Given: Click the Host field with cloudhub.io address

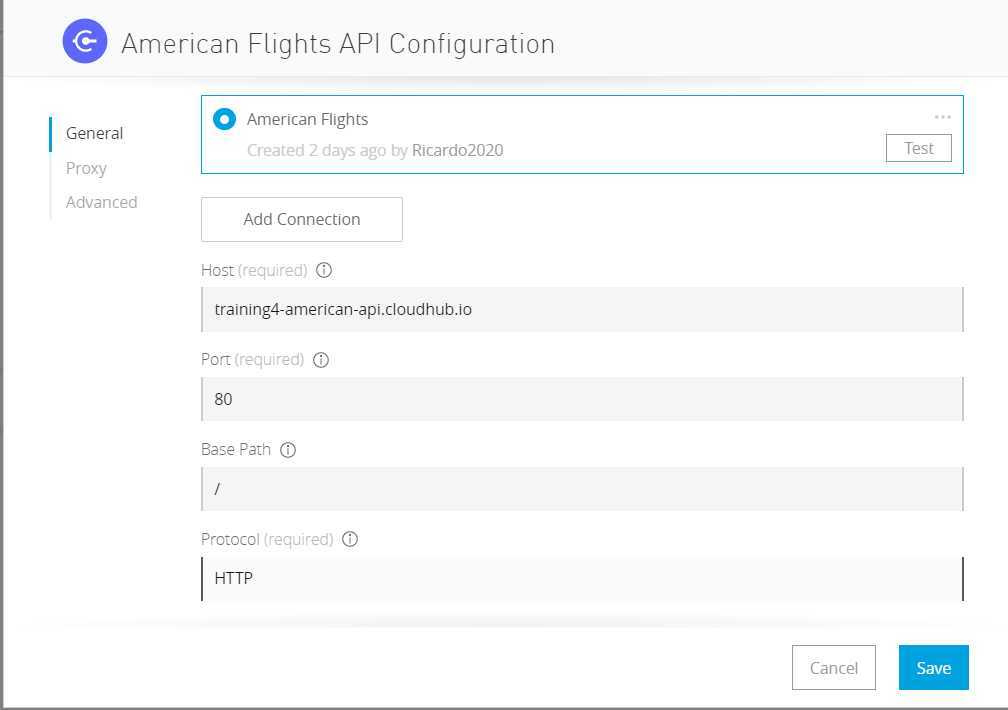Looking at the screenshot, I should [582, 309].
